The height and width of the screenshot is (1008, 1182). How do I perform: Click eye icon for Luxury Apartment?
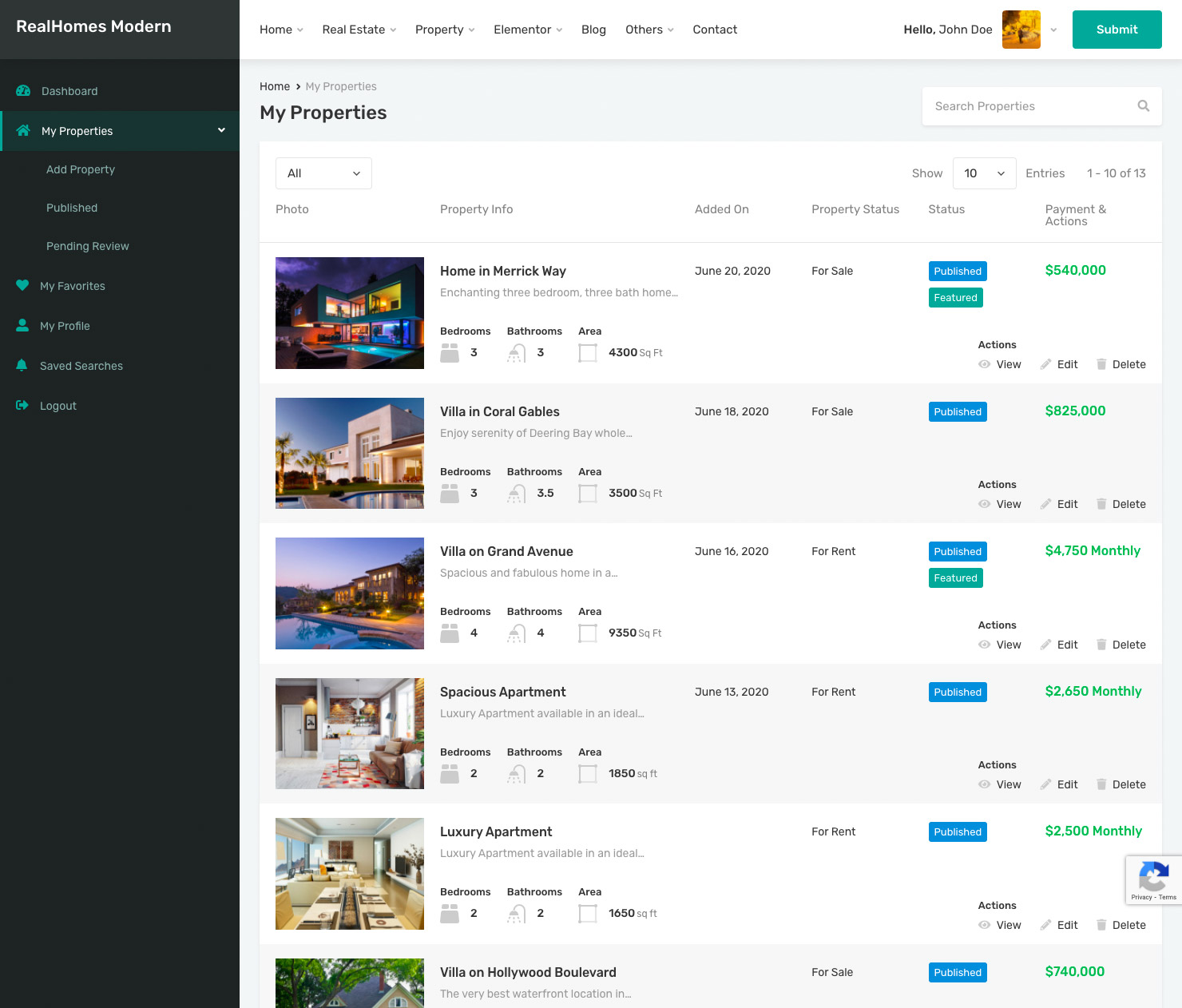pyautogui.click(x=985, y=925)
